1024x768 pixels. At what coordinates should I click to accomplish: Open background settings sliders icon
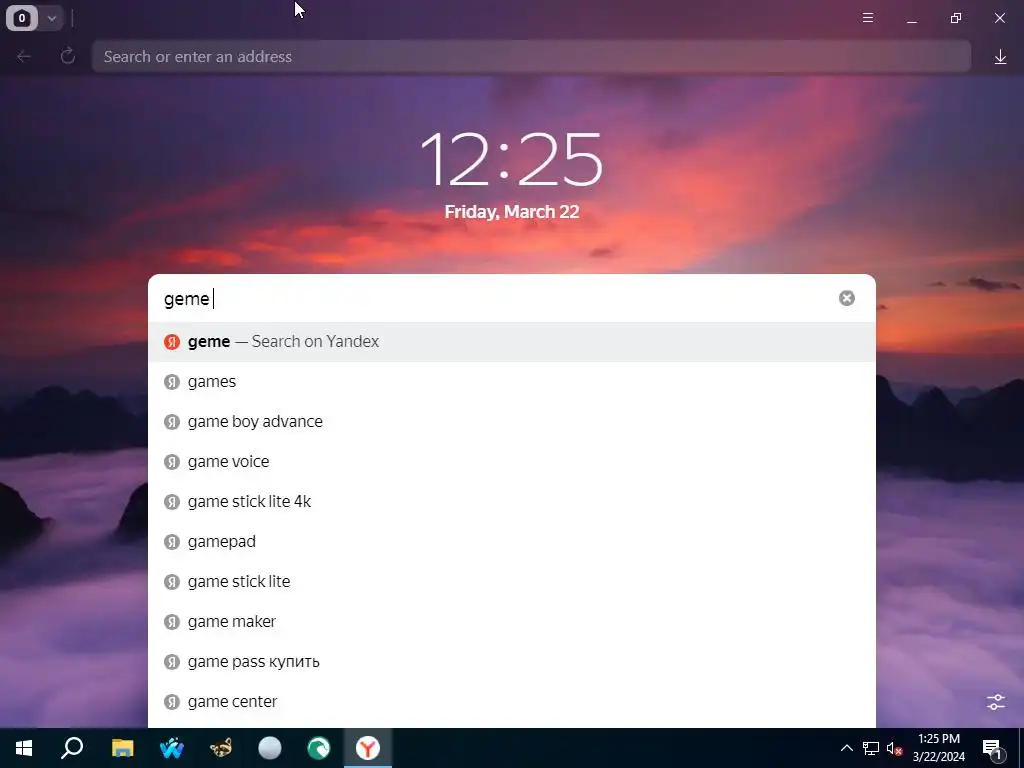[x=996, y=702]
